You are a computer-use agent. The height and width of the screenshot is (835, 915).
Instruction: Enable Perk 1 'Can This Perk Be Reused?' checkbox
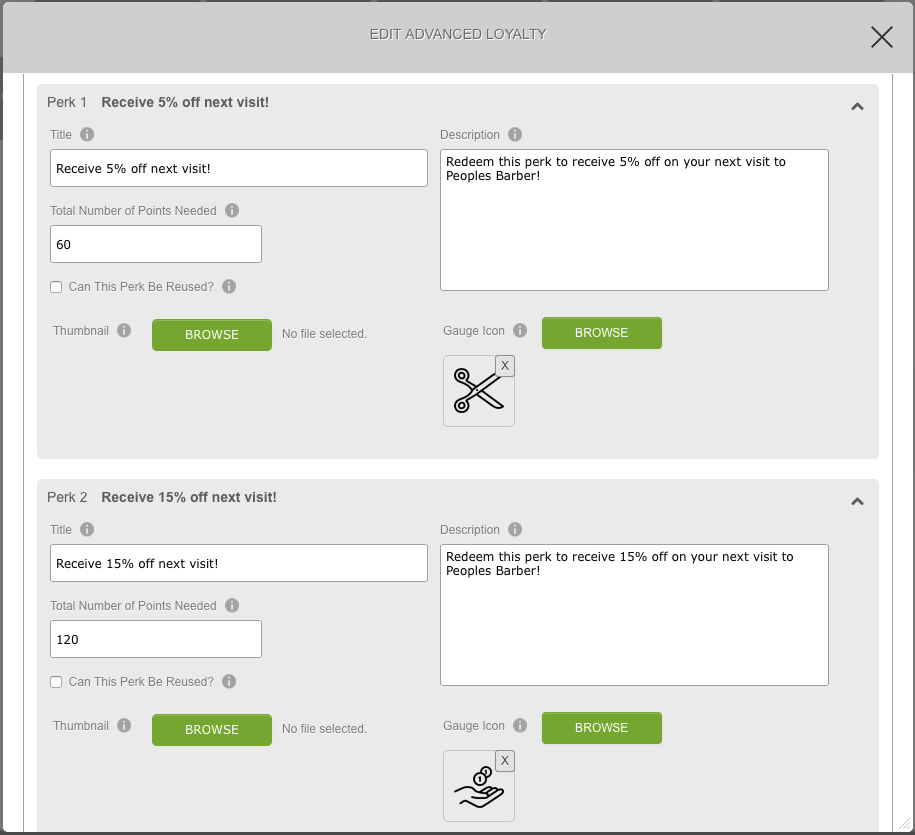(x=56, y=287)
